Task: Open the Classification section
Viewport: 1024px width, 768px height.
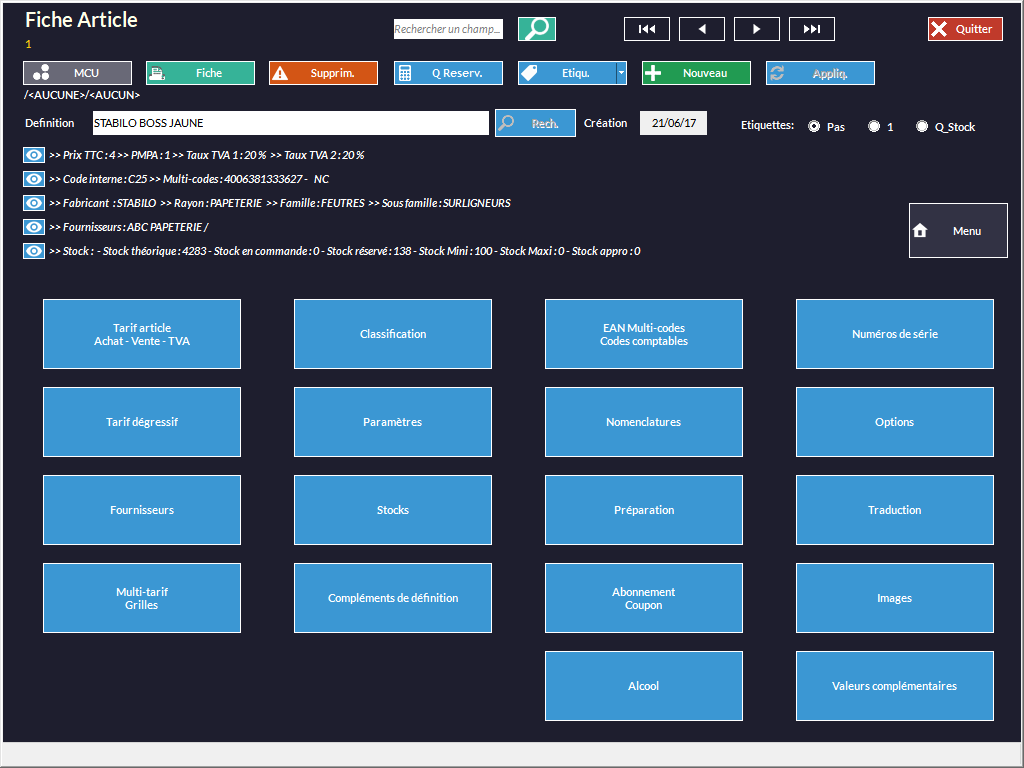Action: (393, 334)
